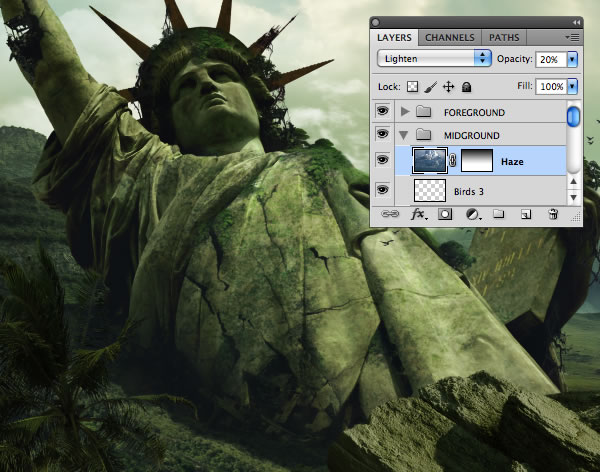
Task: Create a new layer
Action: 526,214
